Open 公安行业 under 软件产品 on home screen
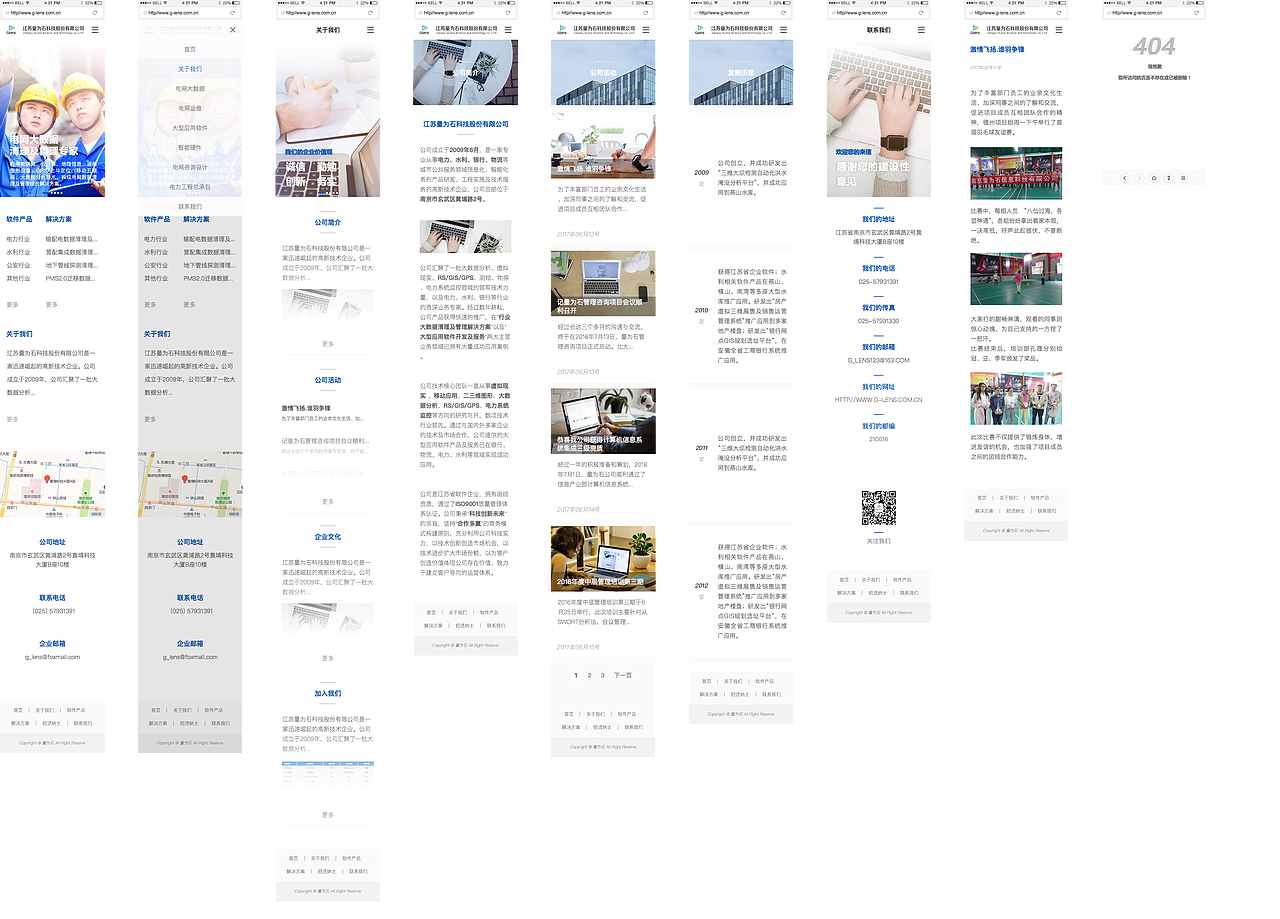This screenshot has height=919, width=1280. [18, 266]
